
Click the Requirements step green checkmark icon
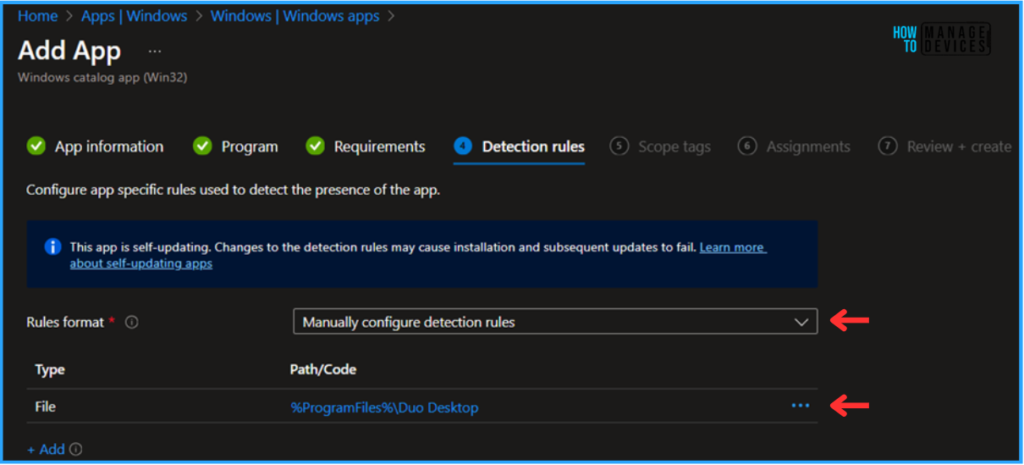(315, 146)
